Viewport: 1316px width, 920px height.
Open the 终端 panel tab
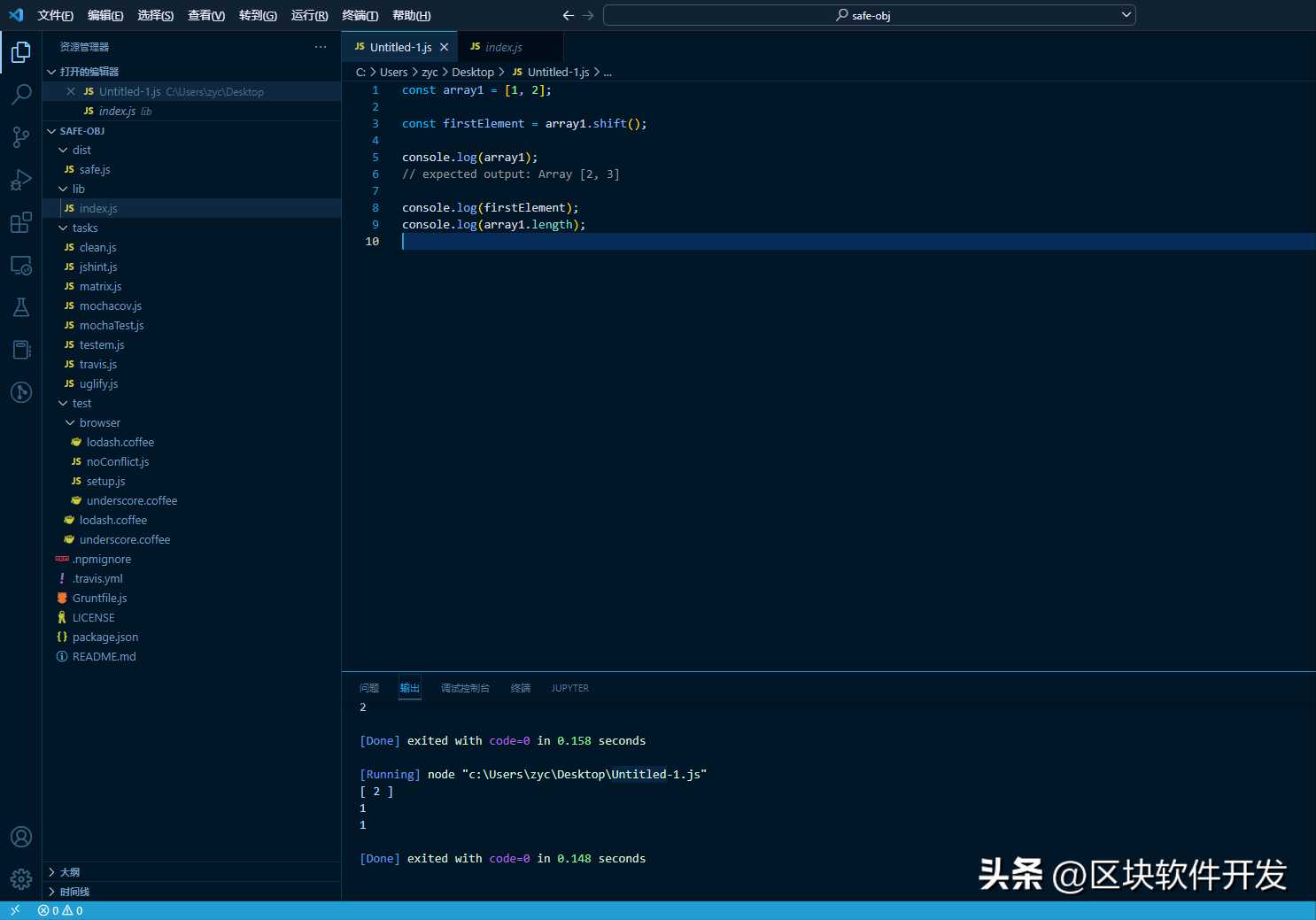[521, 688]
